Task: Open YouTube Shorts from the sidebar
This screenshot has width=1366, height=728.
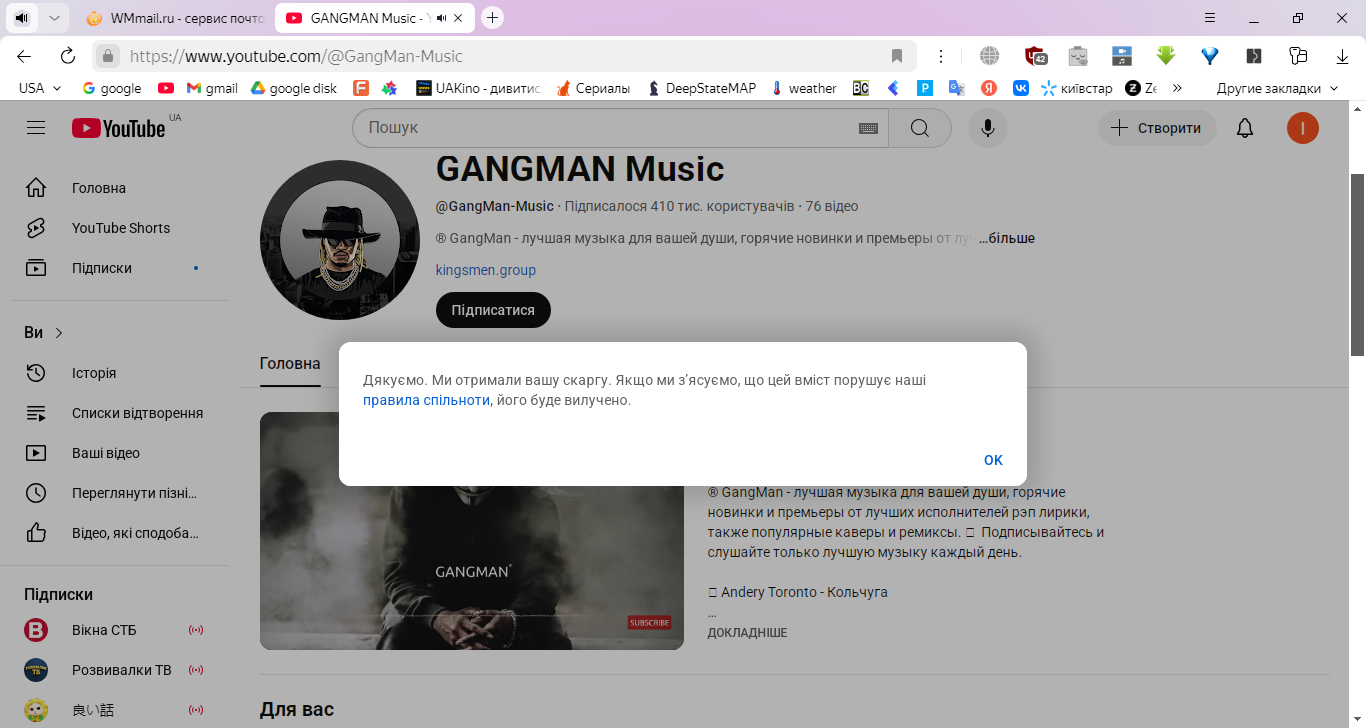Action: click(x=120, y=228)
